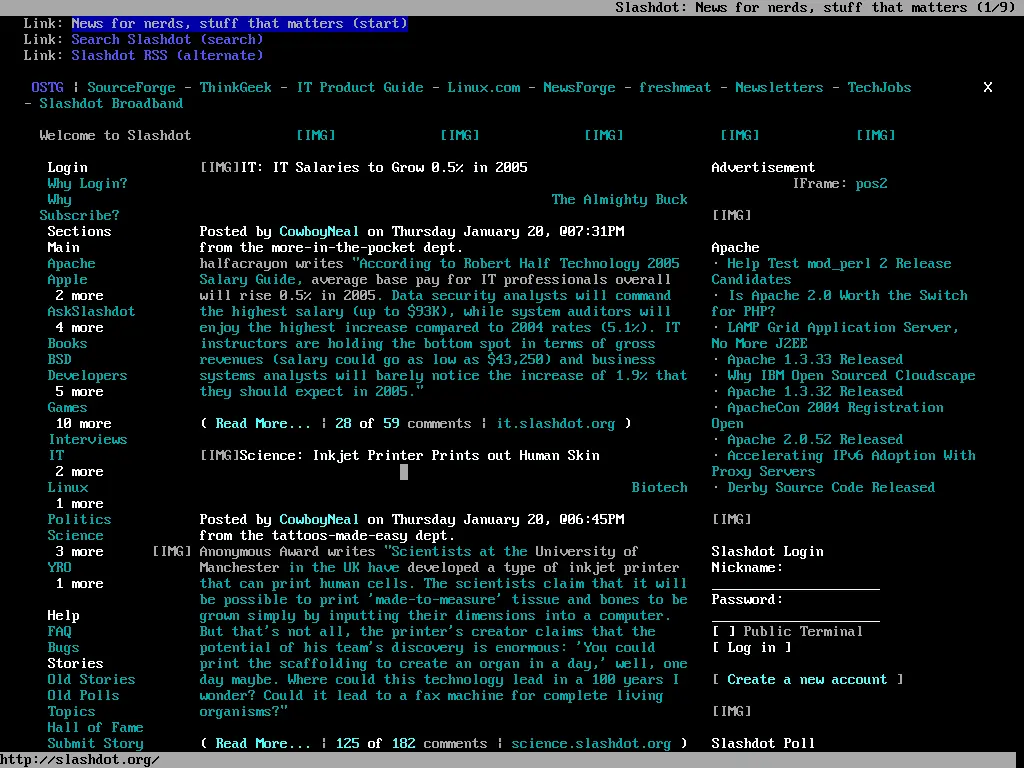Viewport: 1024px width, 768px height.
Task: Open the freshmeat link
Action: (x=675, y=88)
